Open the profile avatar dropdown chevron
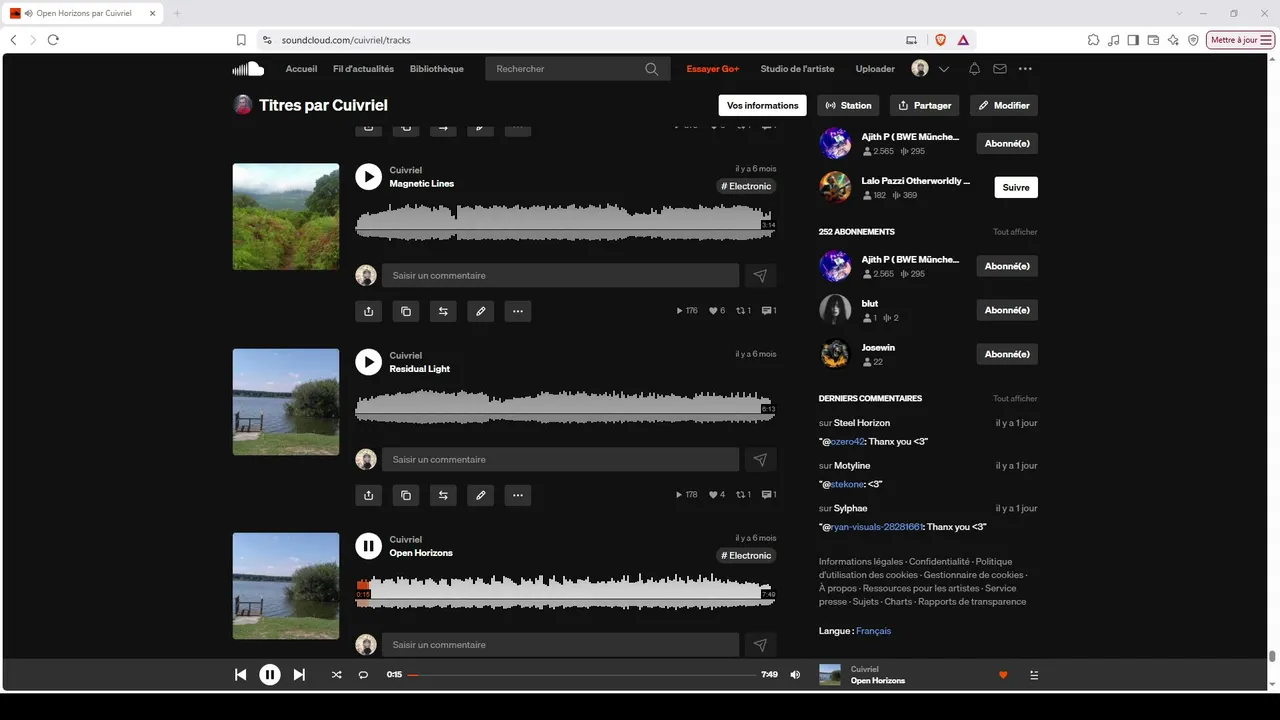 944,69
